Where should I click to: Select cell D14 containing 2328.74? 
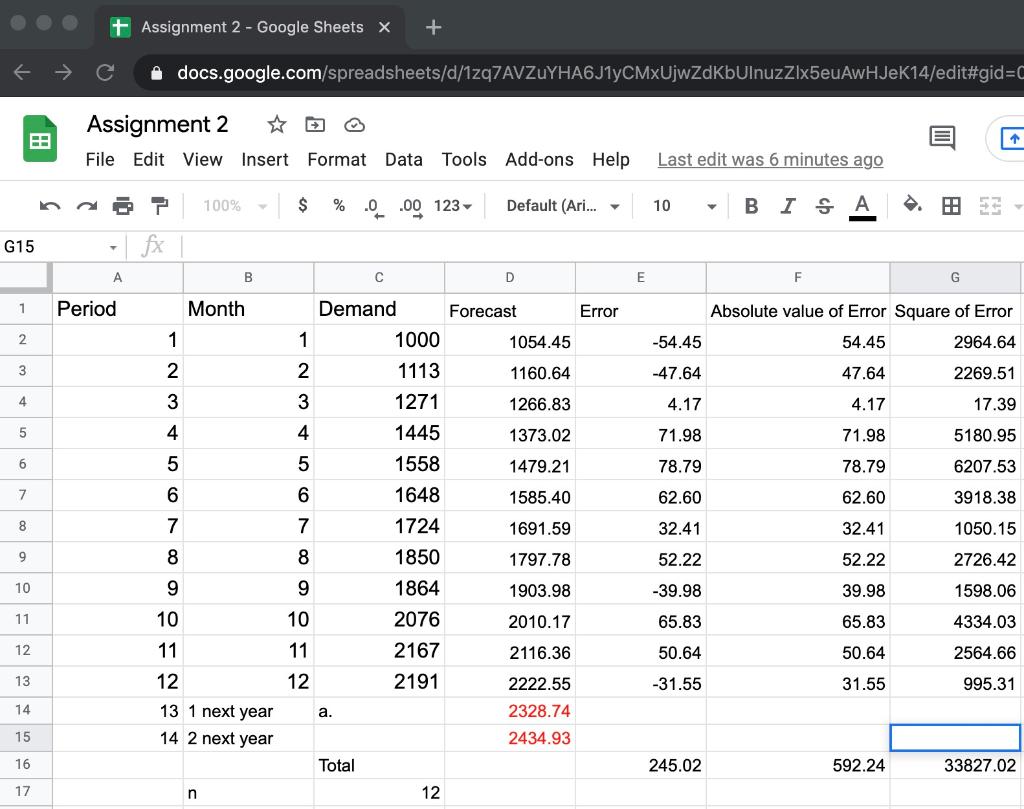[510, 711]
